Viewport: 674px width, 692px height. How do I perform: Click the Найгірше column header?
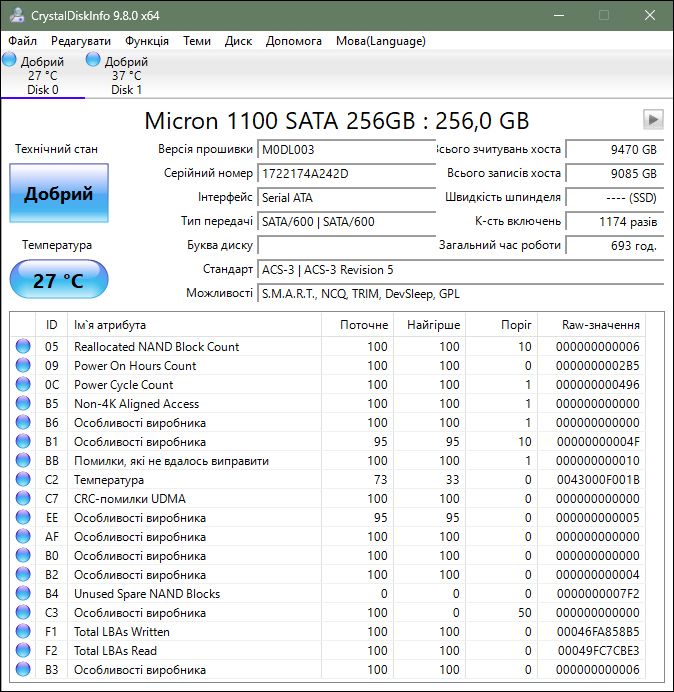click(429, 325)
